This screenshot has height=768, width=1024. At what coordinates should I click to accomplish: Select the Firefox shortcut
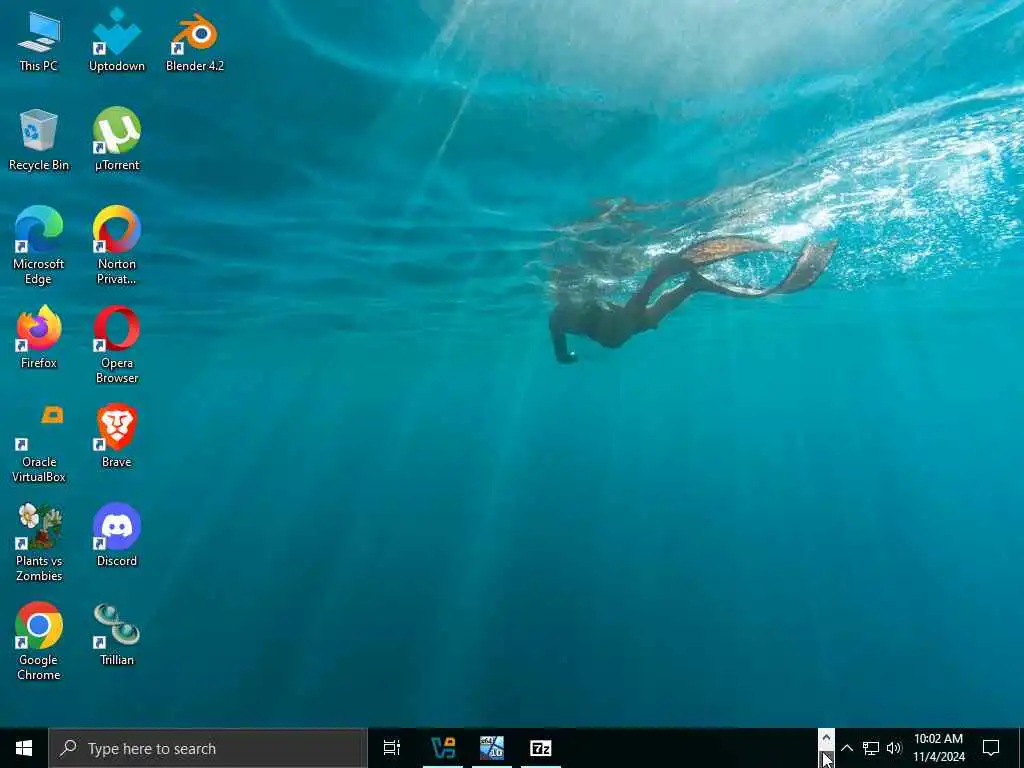(x=39, y=338)
